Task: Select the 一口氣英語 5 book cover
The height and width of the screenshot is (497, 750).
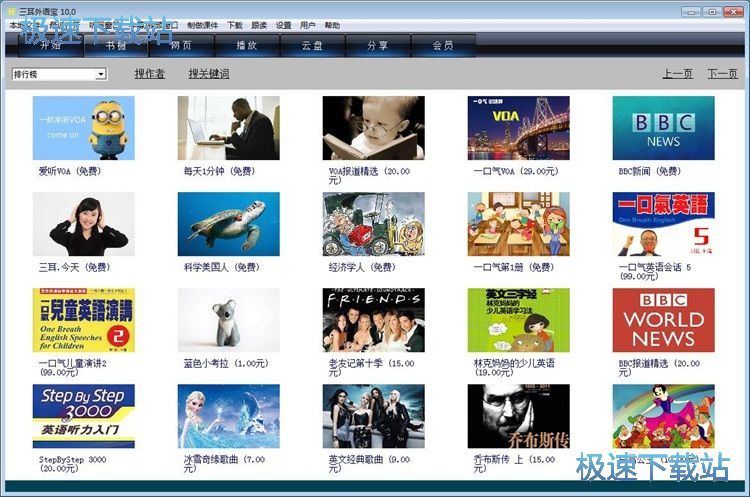Action: (663, 224)
